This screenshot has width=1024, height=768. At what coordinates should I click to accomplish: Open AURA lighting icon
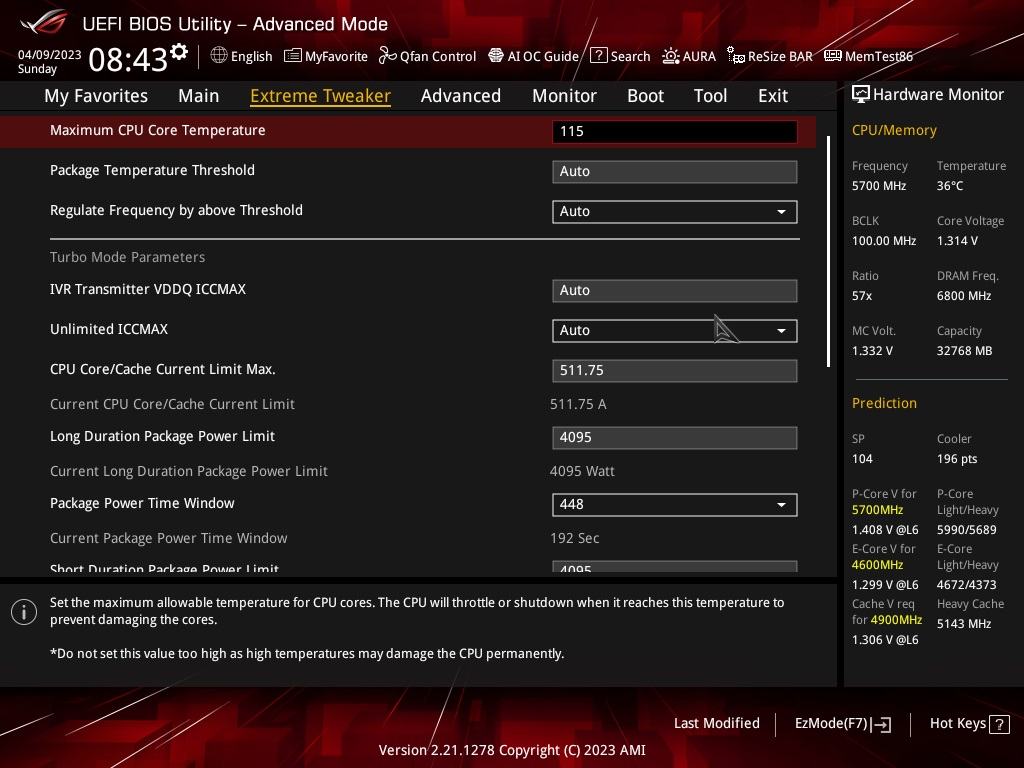coord(671,56)
